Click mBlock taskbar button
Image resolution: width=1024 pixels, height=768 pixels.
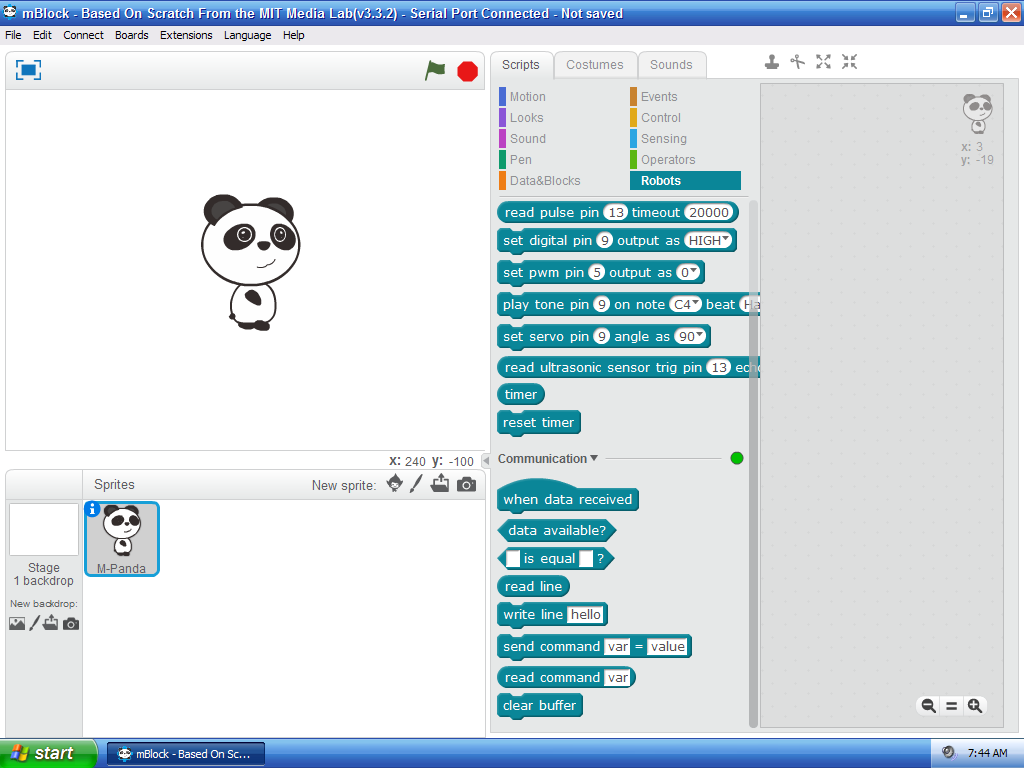(186, 754)
